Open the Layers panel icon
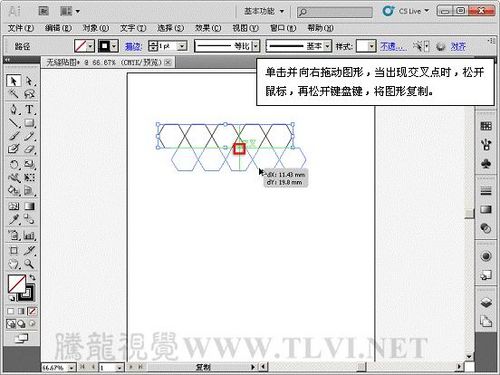The height and width of the screenshot is (375, 500). pyautogui.click(x=486, y=303)
